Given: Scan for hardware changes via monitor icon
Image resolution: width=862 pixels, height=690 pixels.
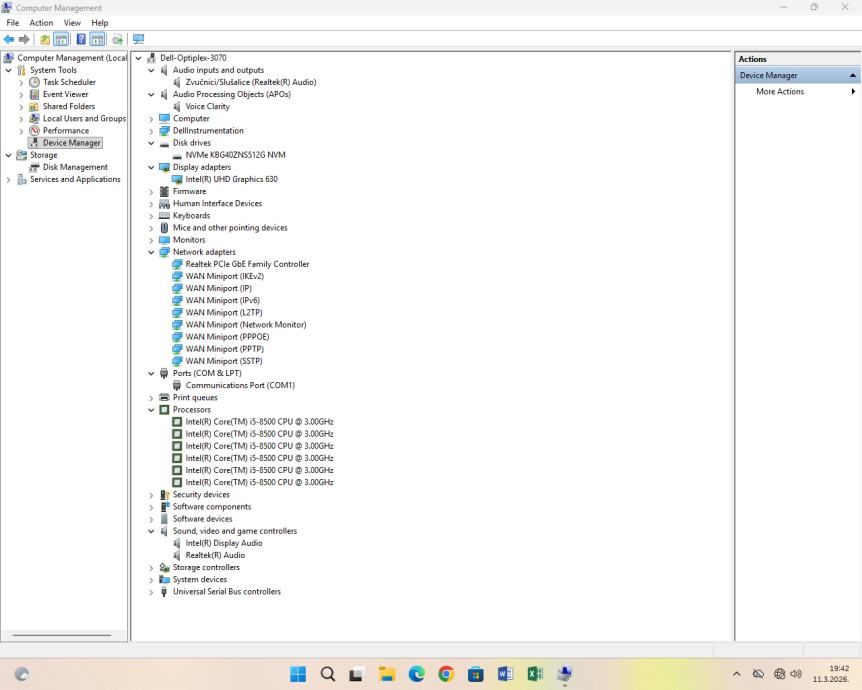Looking at the screenshot, I should tap(139, 39).
